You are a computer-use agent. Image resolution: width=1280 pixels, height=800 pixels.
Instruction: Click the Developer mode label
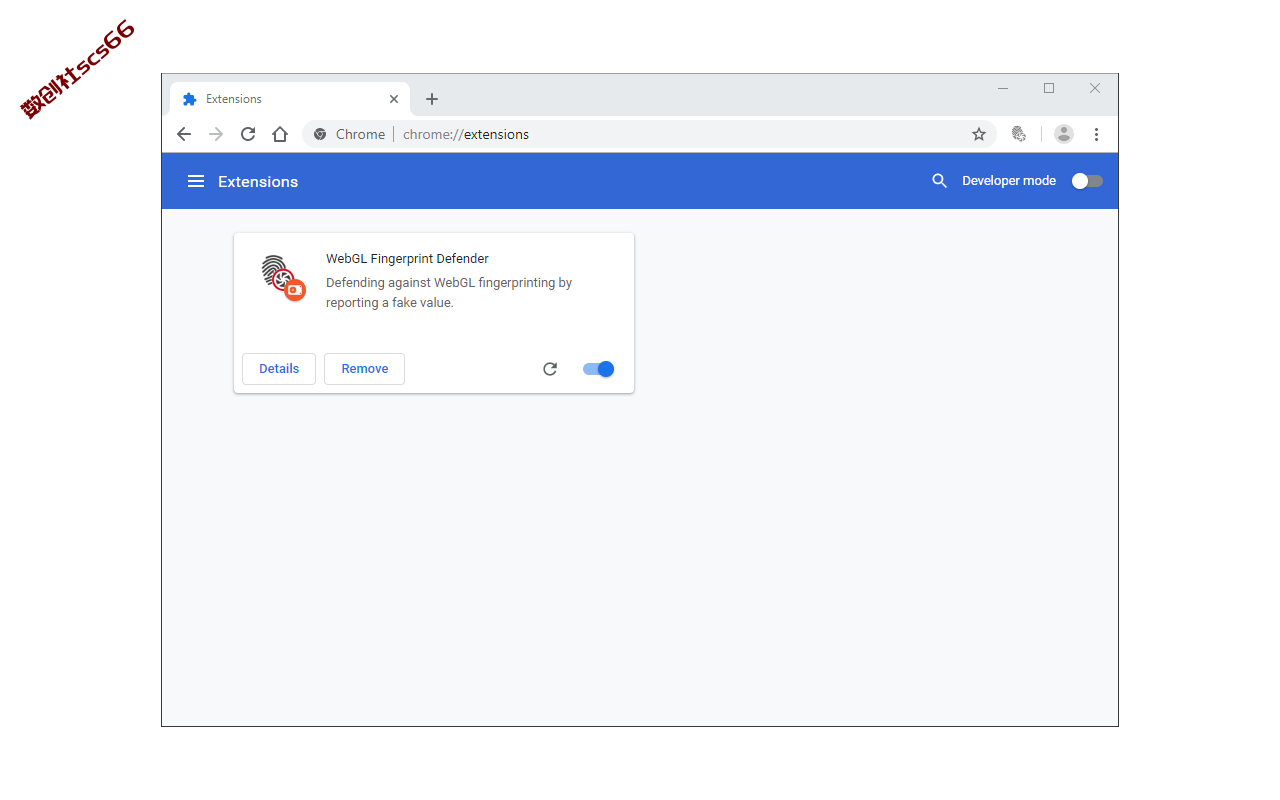click(1009, 181)
